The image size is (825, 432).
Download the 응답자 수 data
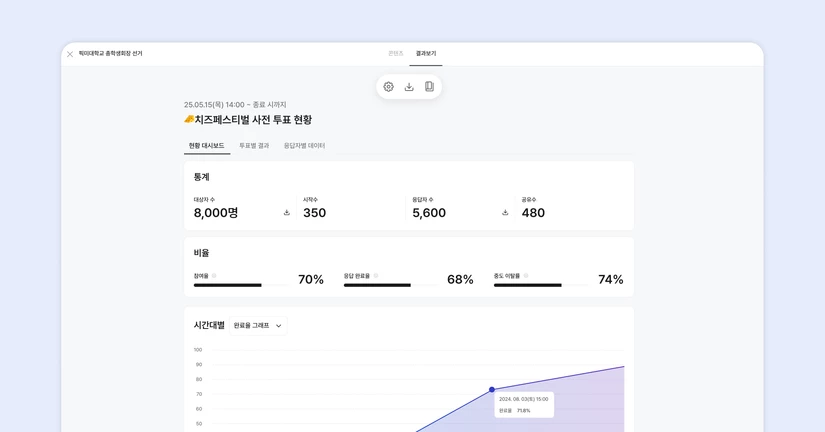coord(505,212)
